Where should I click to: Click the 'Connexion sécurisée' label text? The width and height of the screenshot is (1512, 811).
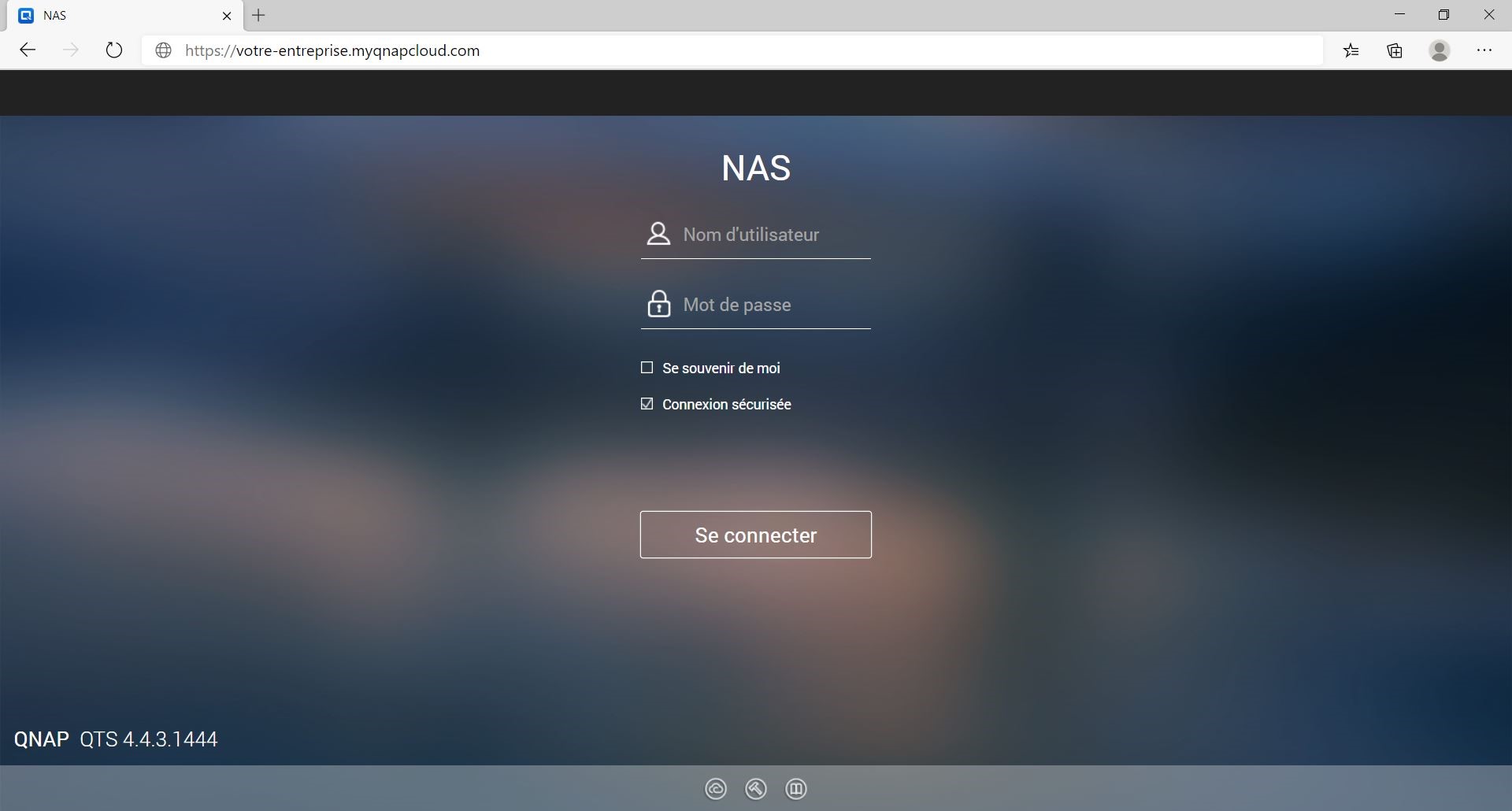point(727,404)
